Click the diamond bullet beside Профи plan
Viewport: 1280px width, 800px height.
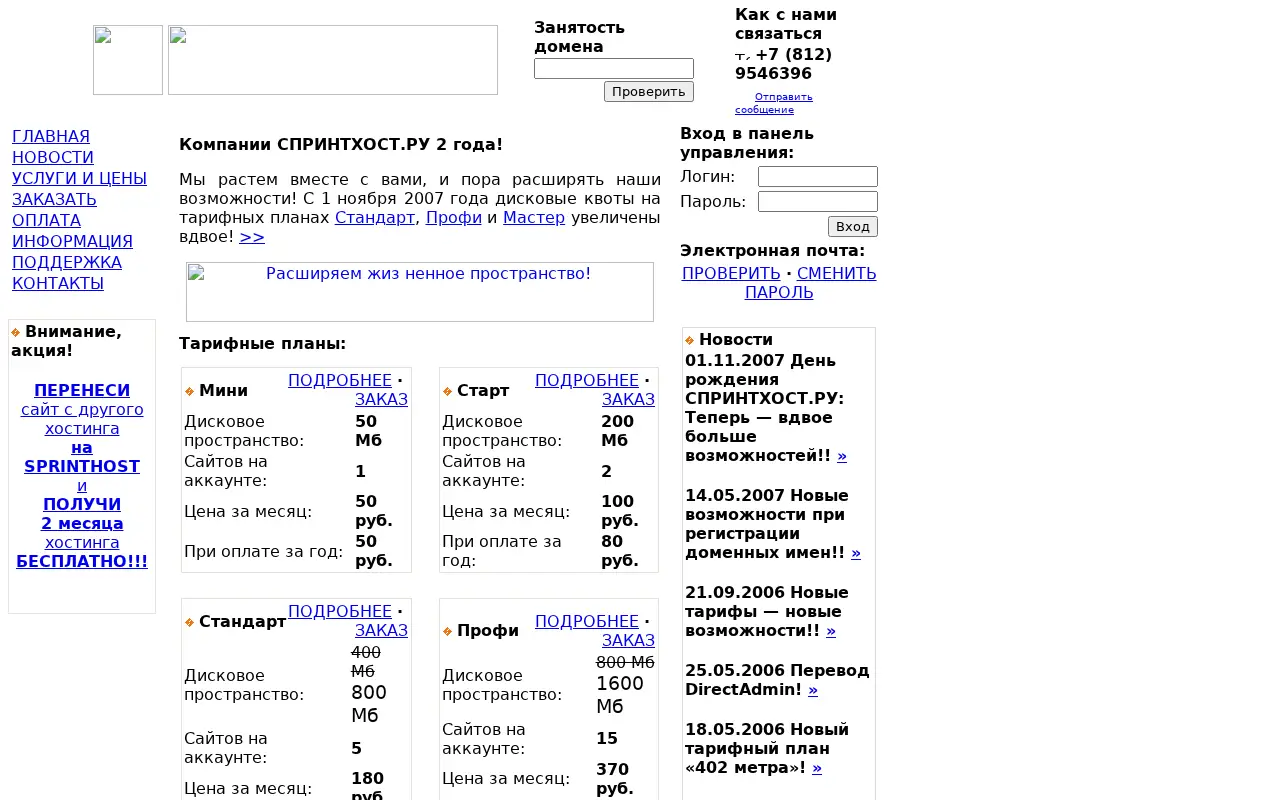pyautogui.click(x=448, y=631)
